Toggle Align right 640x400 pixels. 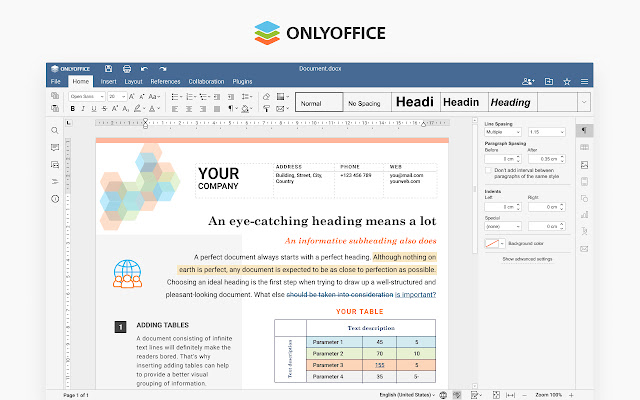(203, 109)
